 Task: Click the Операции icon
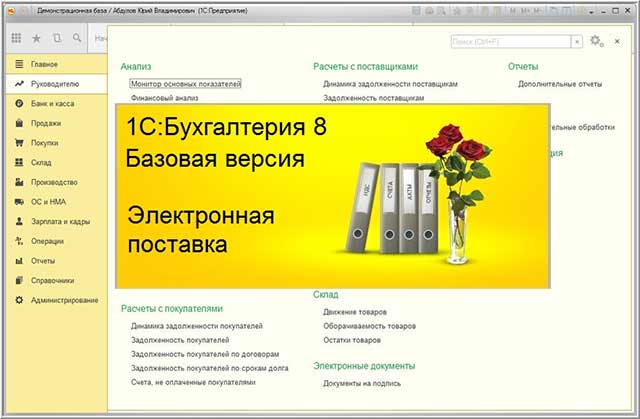(x=19, y=241)
